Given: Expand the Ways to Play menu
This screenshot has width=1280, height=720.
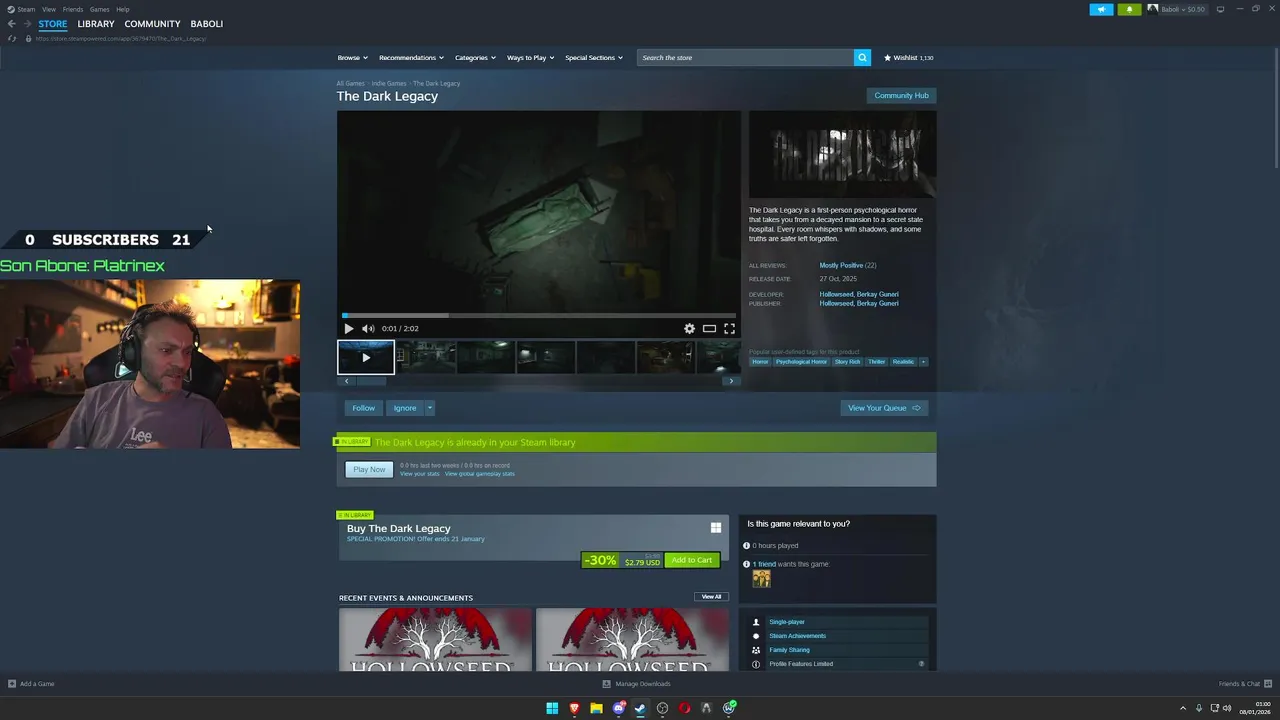Looking at the screenshot, I should point(530,57).
